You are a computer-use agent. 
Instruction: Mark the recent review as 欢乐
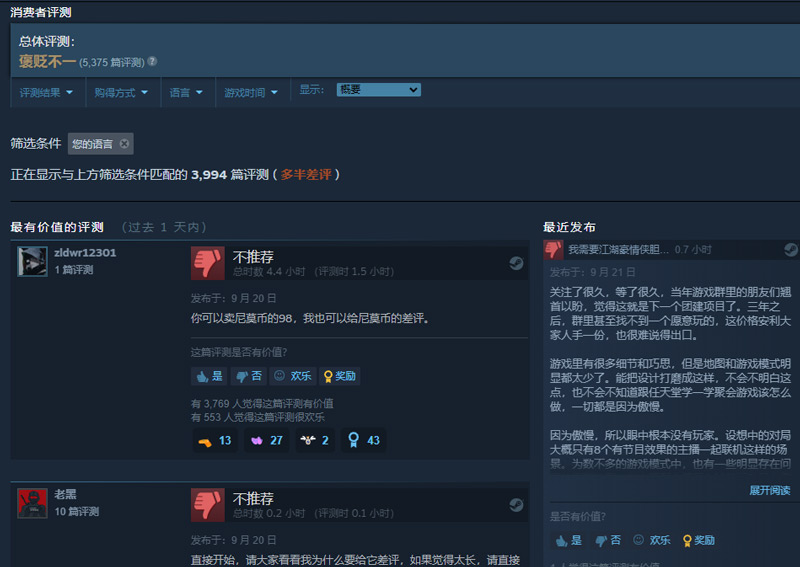652,540
